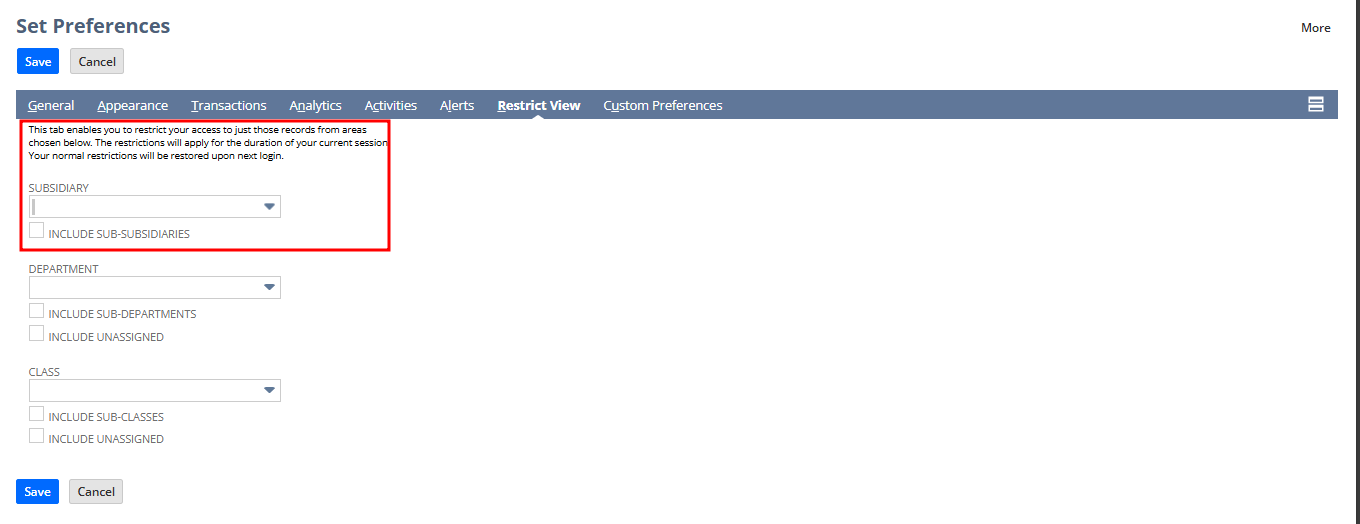Expand the Department dropdown list
The width and height of the screenshot is (1360, 524).
(269, 288)
